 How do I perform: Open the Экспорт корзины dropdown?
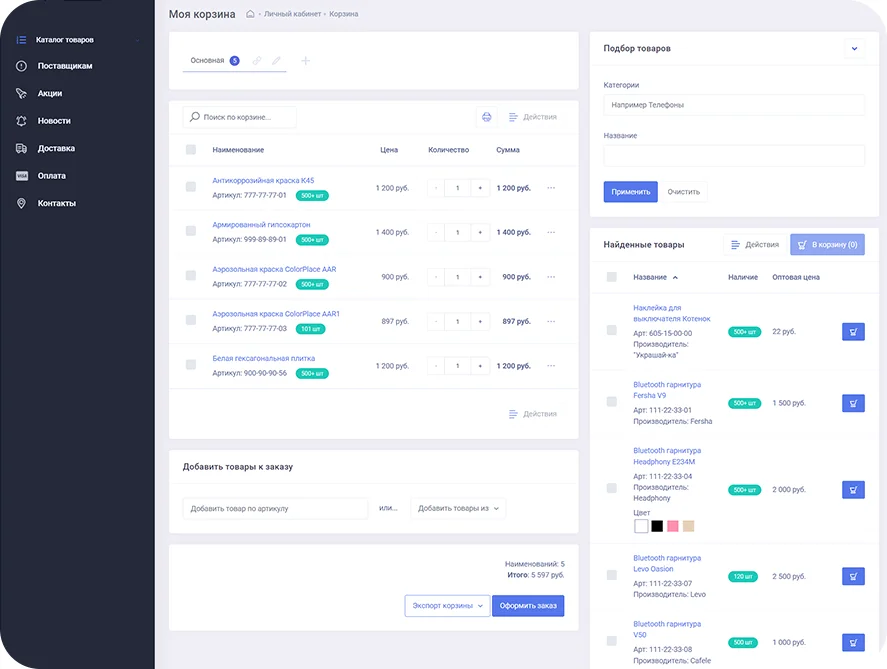[x=447, y=606]
